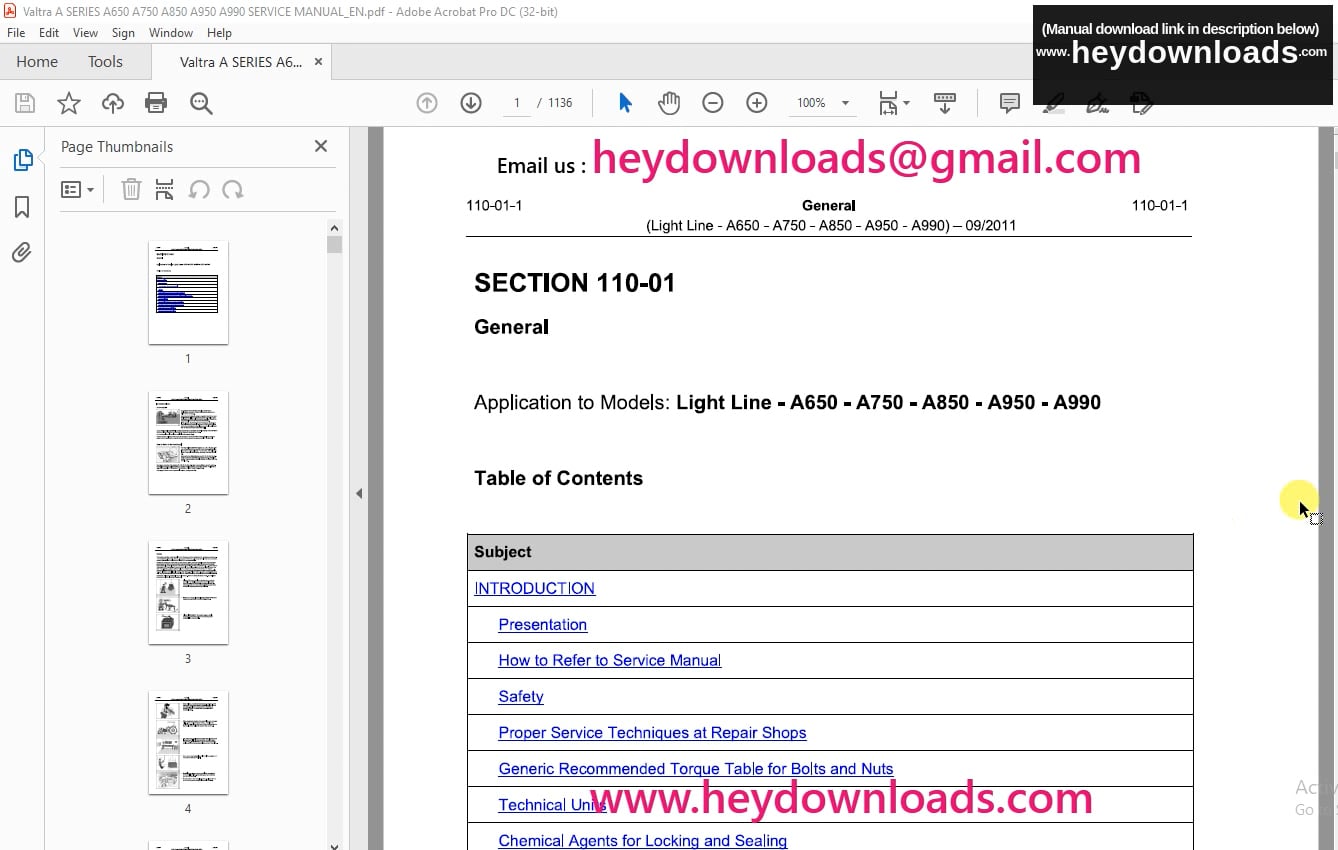The width and height of the screenshot is (1338, 850).
Task: Rotate page clockwise in thumbnails panel
Action: tap(233, 189)
